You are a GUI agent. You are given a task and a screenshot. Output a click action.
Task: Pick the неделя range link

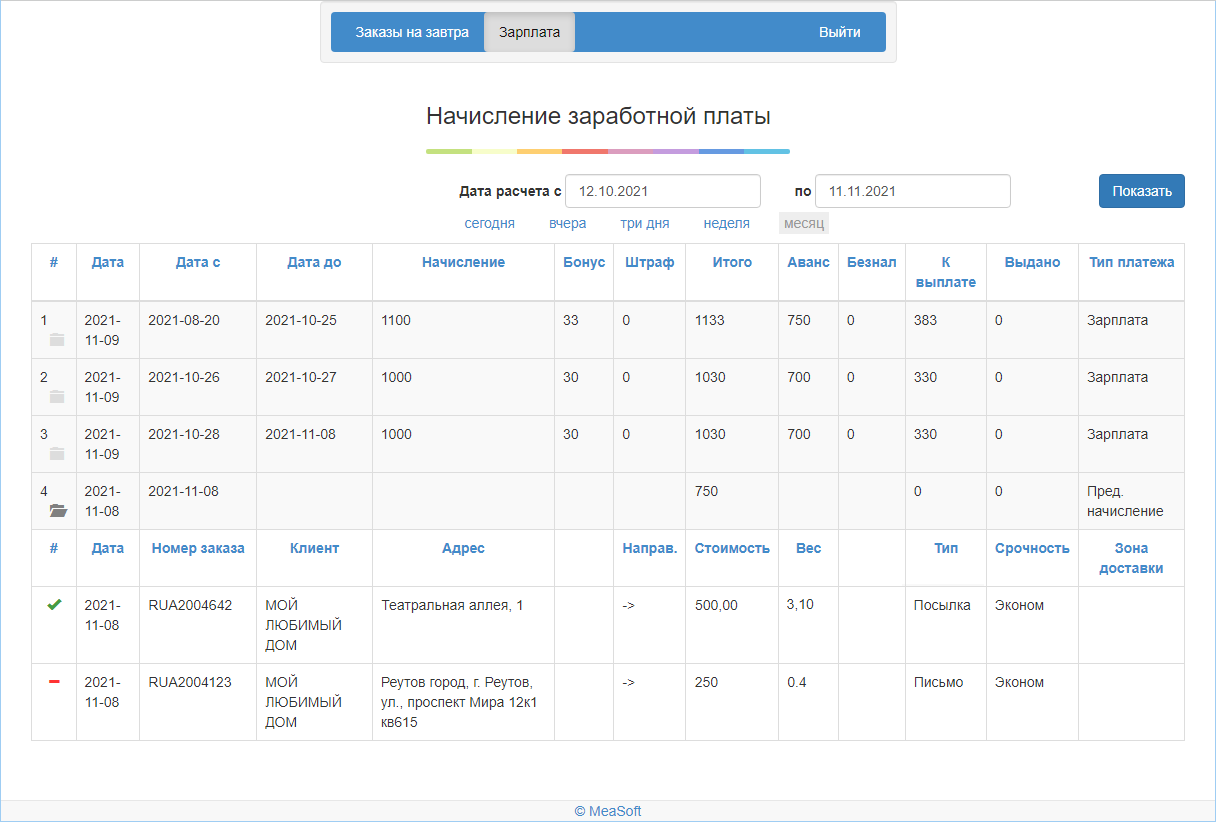(727, 223)
